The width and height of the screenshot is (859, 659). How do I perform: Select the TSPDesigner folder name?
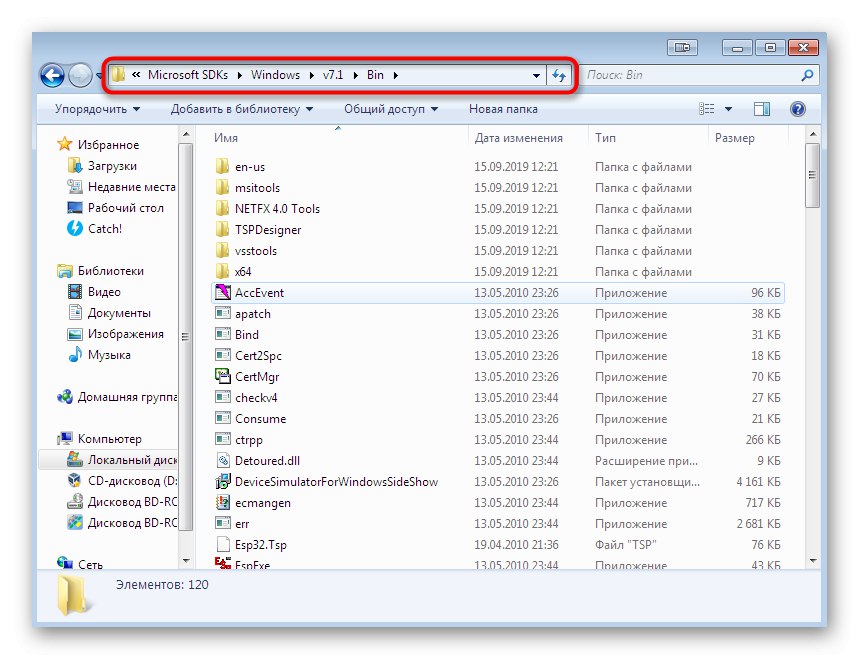point(268,230)
